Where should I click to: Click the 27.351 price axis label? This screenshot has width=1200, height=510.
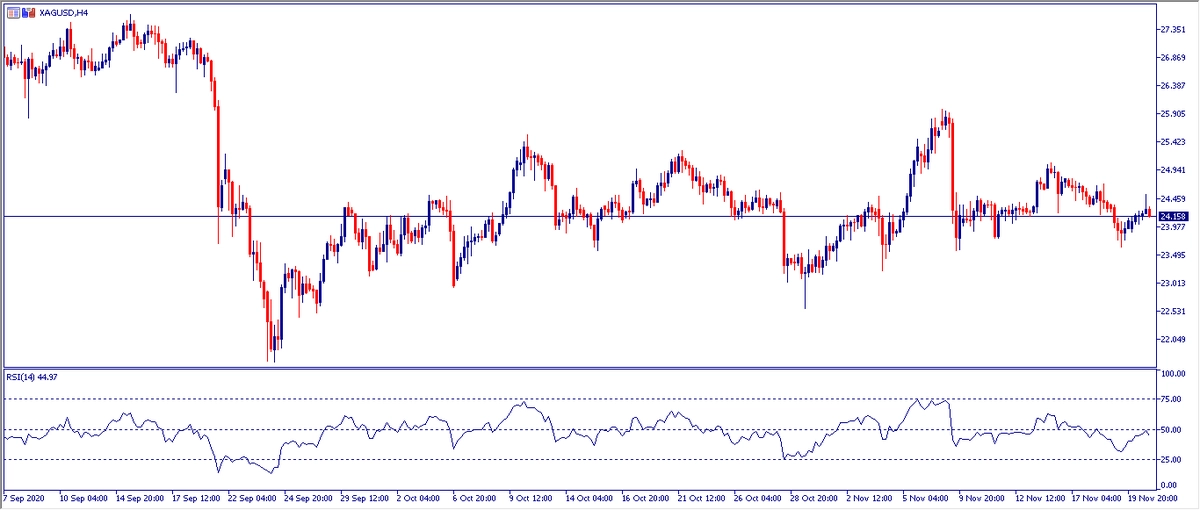[1172, 30]
